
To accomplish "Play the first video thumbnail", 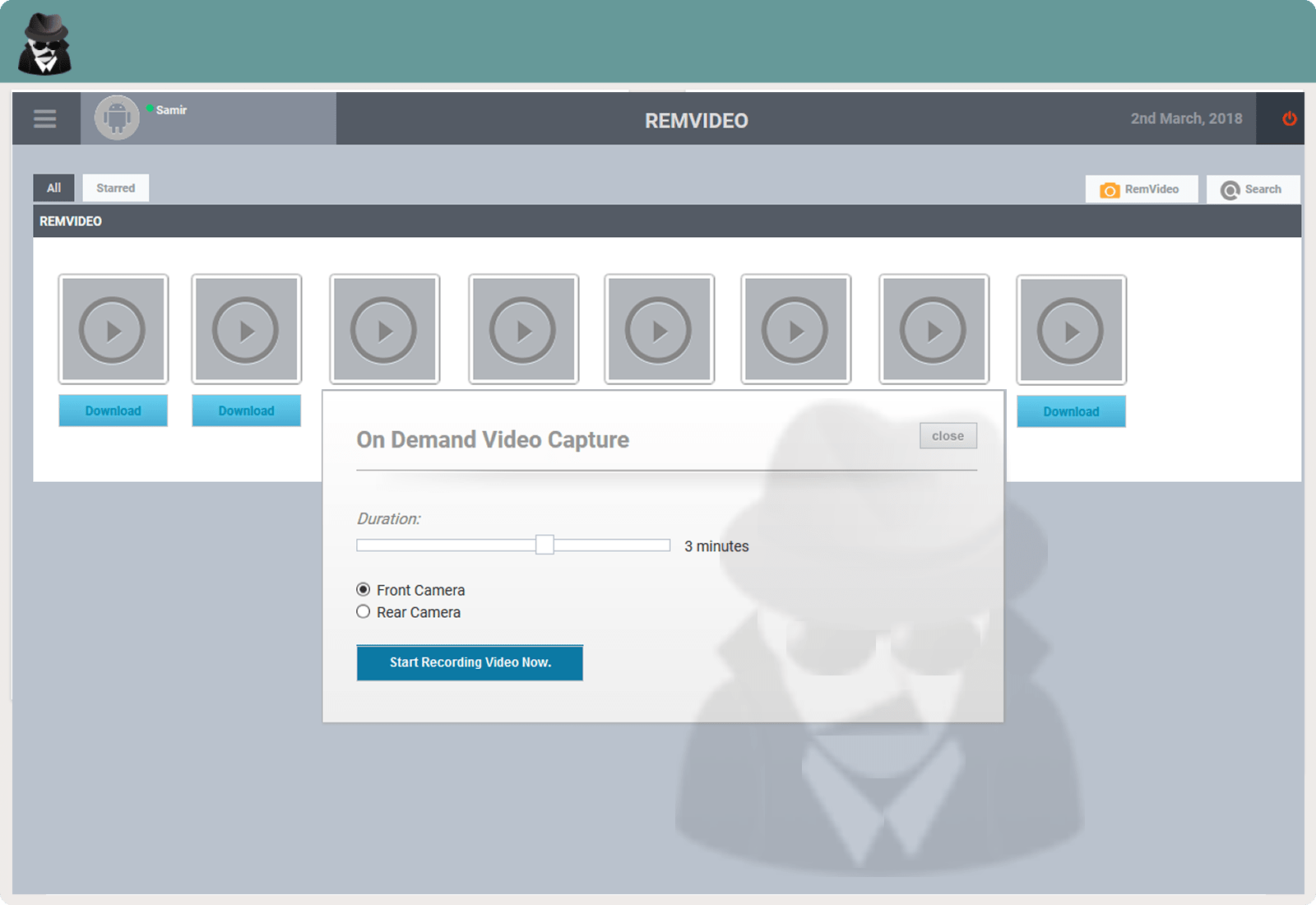I will click(x=113, y=330).
